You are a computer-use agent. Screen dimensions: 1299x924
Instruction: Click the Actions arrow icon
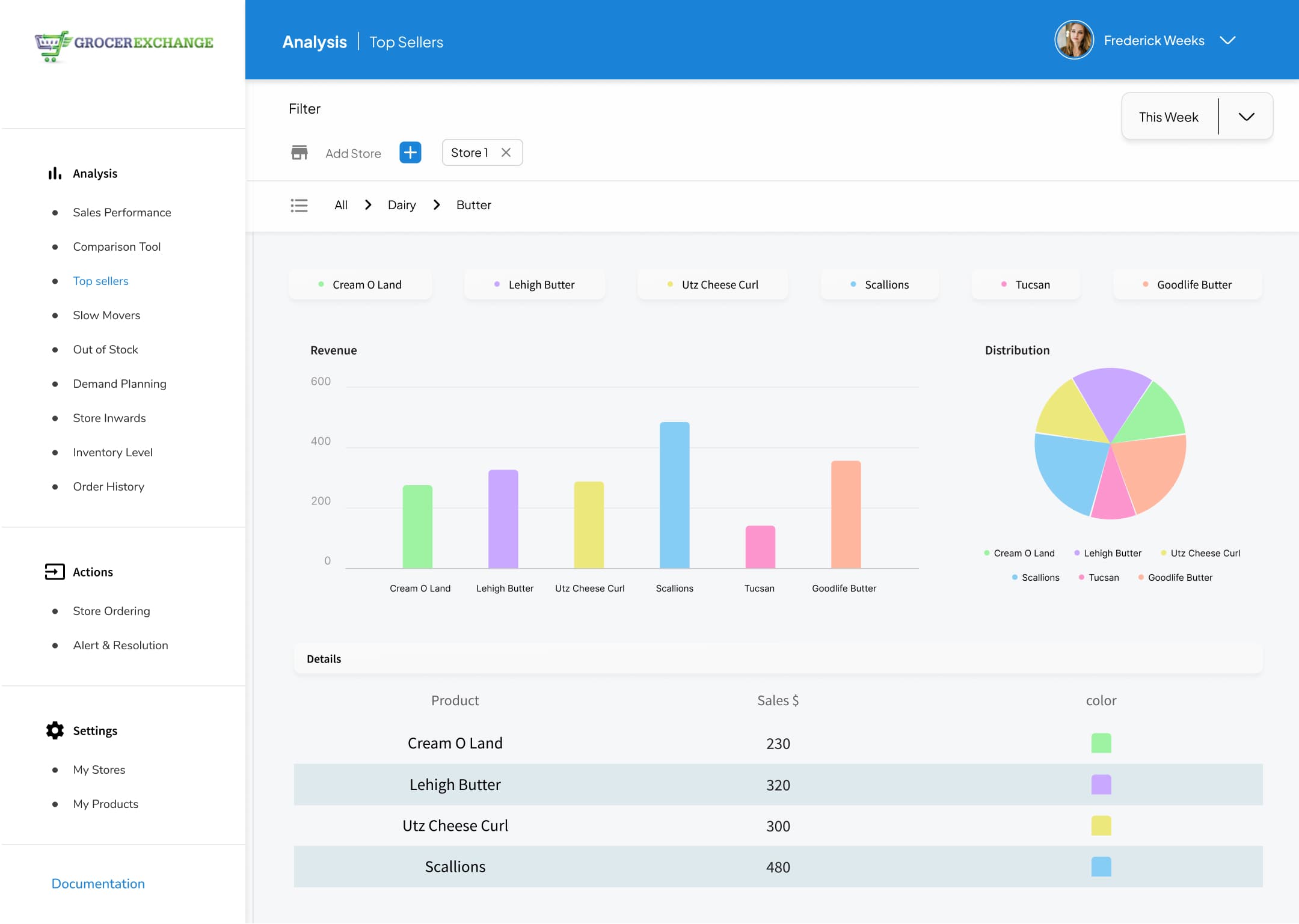55,572
